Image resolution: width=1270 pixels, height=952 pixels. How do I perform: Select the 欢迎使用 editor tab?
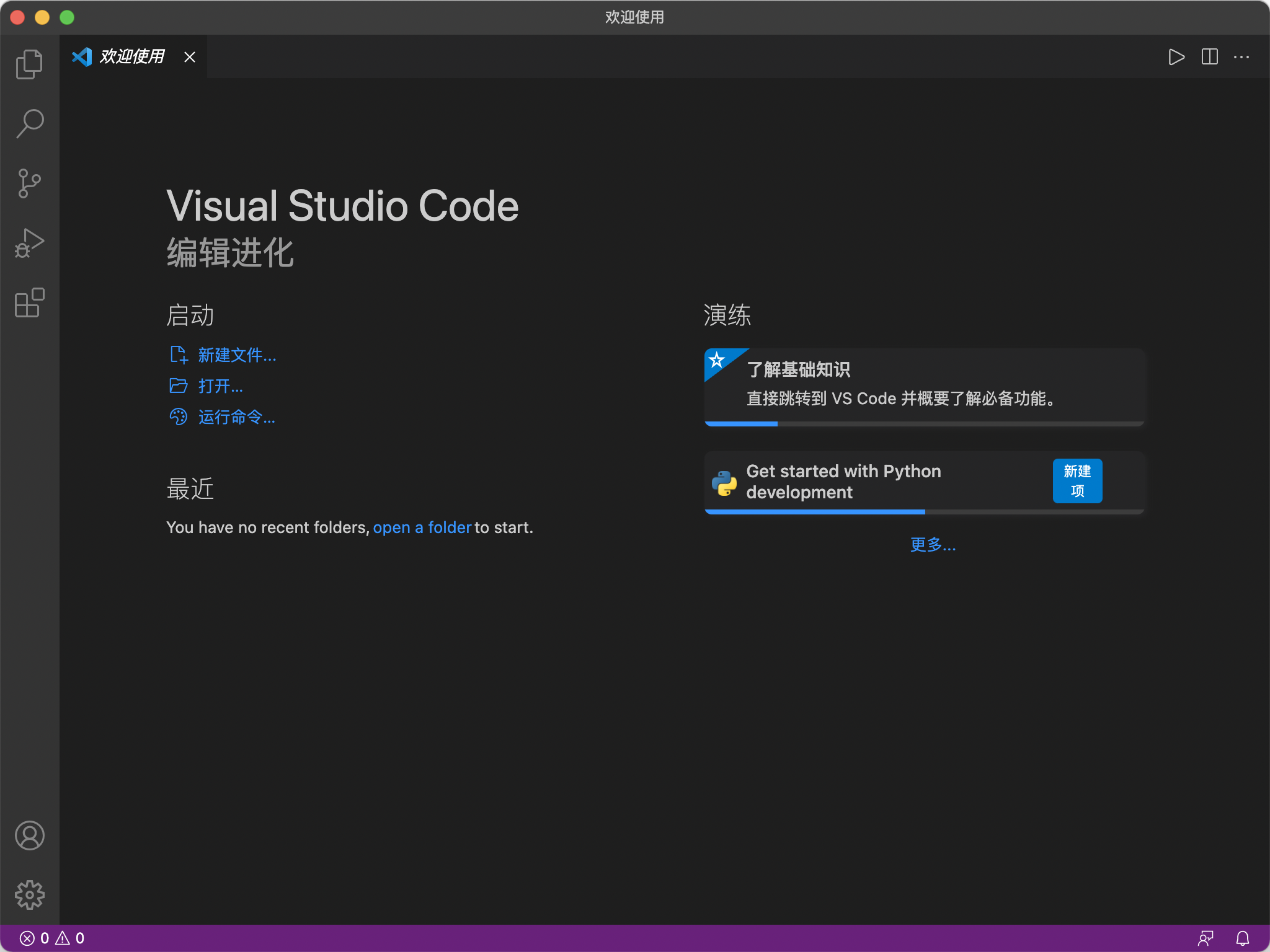[x=131, y=57]
